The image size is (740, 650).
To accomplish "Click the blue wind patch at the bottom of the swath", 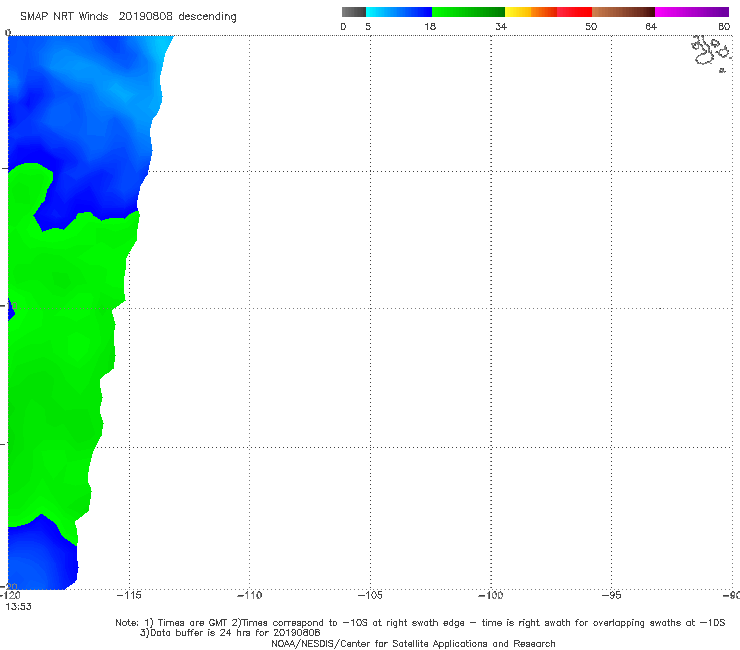I will 40,557.
